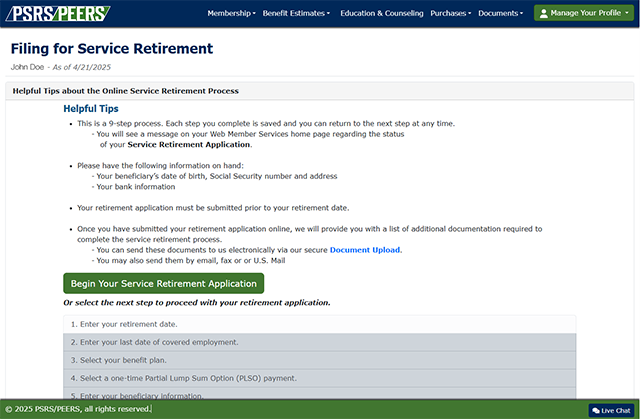Screen dimensions: 640x420
Task: Click the Live Chat bubble icon
Action: pos(596,411)
